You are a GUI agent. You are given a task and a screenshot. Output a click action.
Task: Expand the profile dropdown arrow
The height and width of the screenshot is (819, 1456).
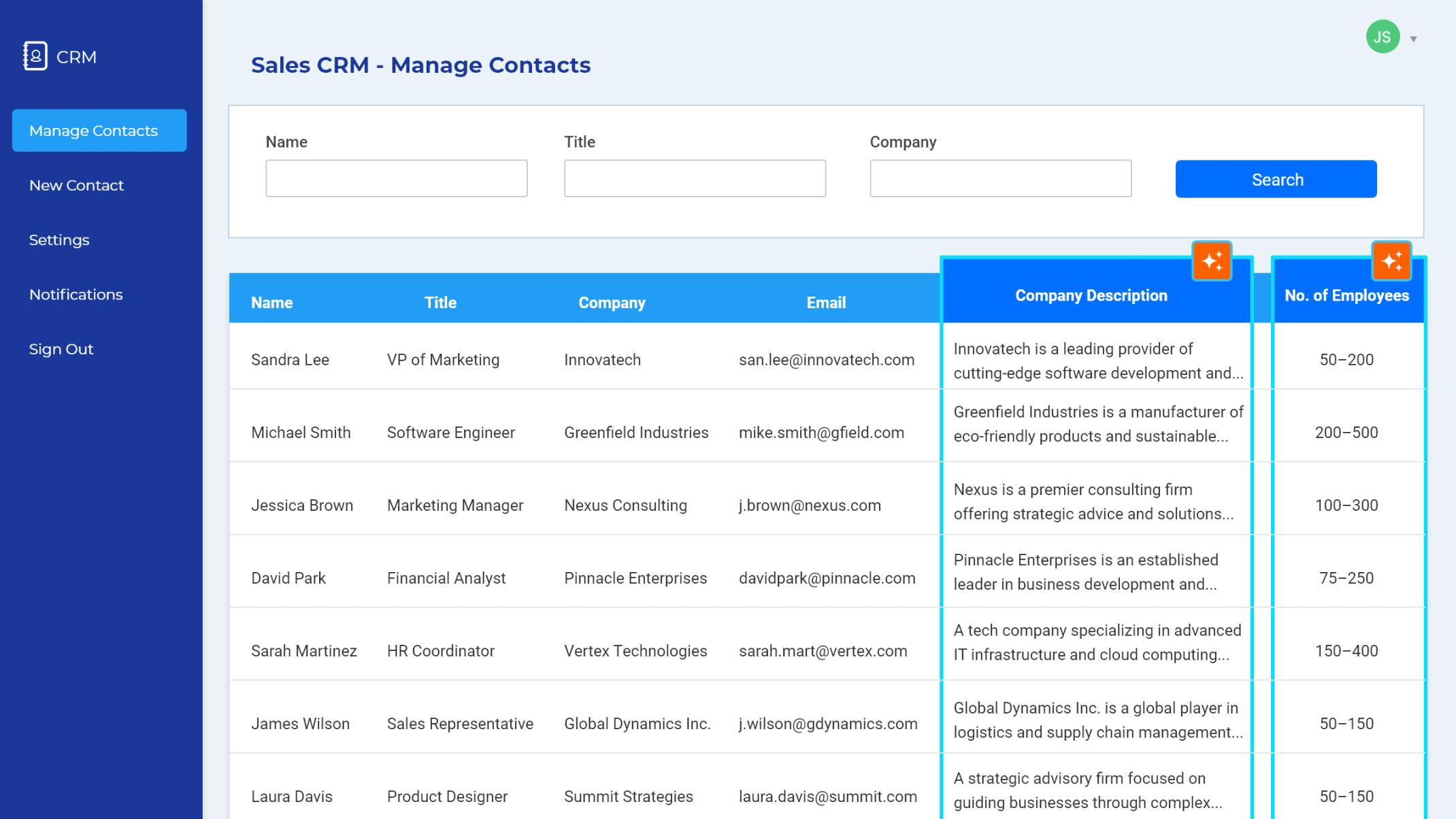point(1413,39)
